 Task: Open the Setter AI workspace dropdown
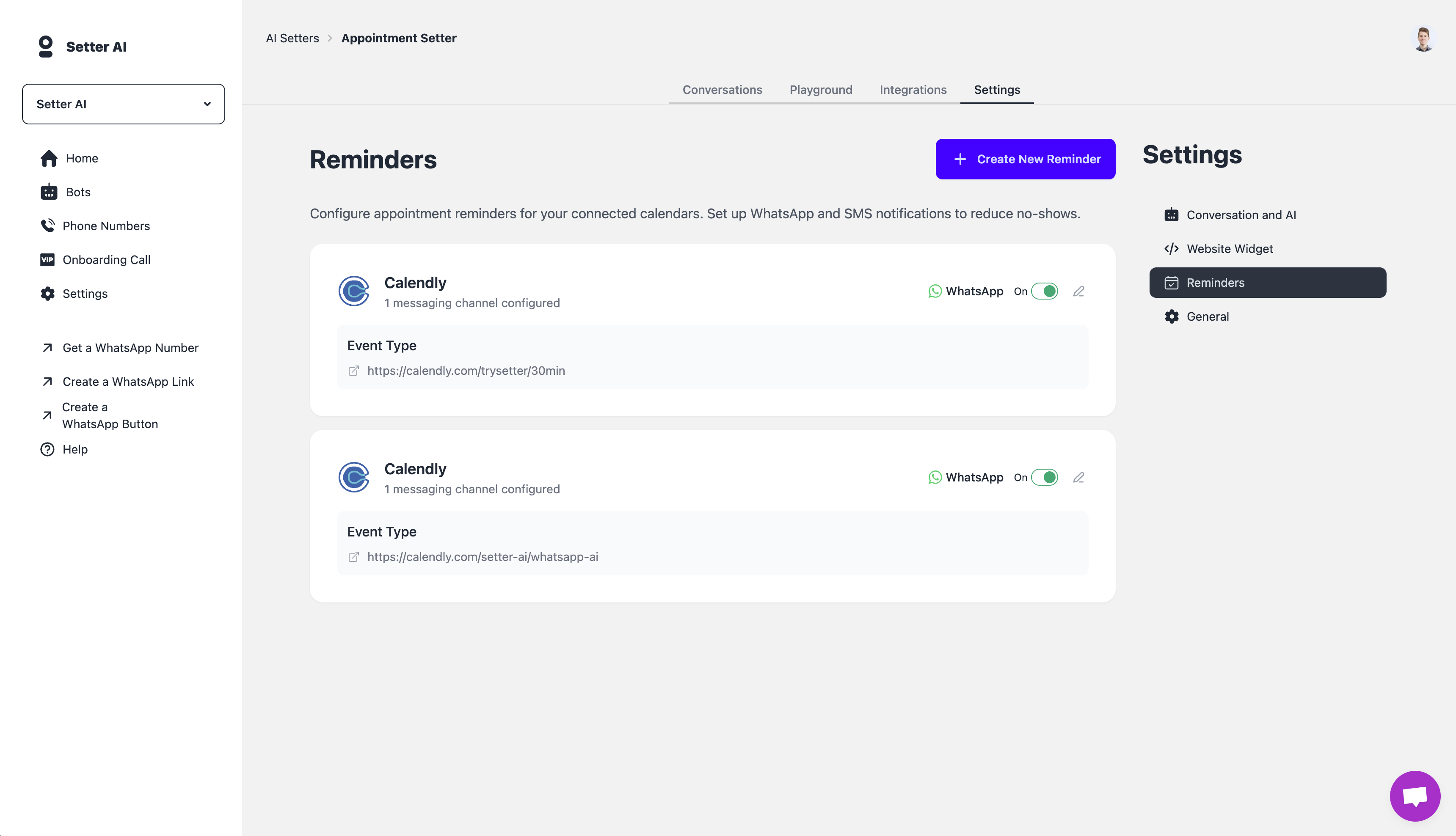[124, 104]
